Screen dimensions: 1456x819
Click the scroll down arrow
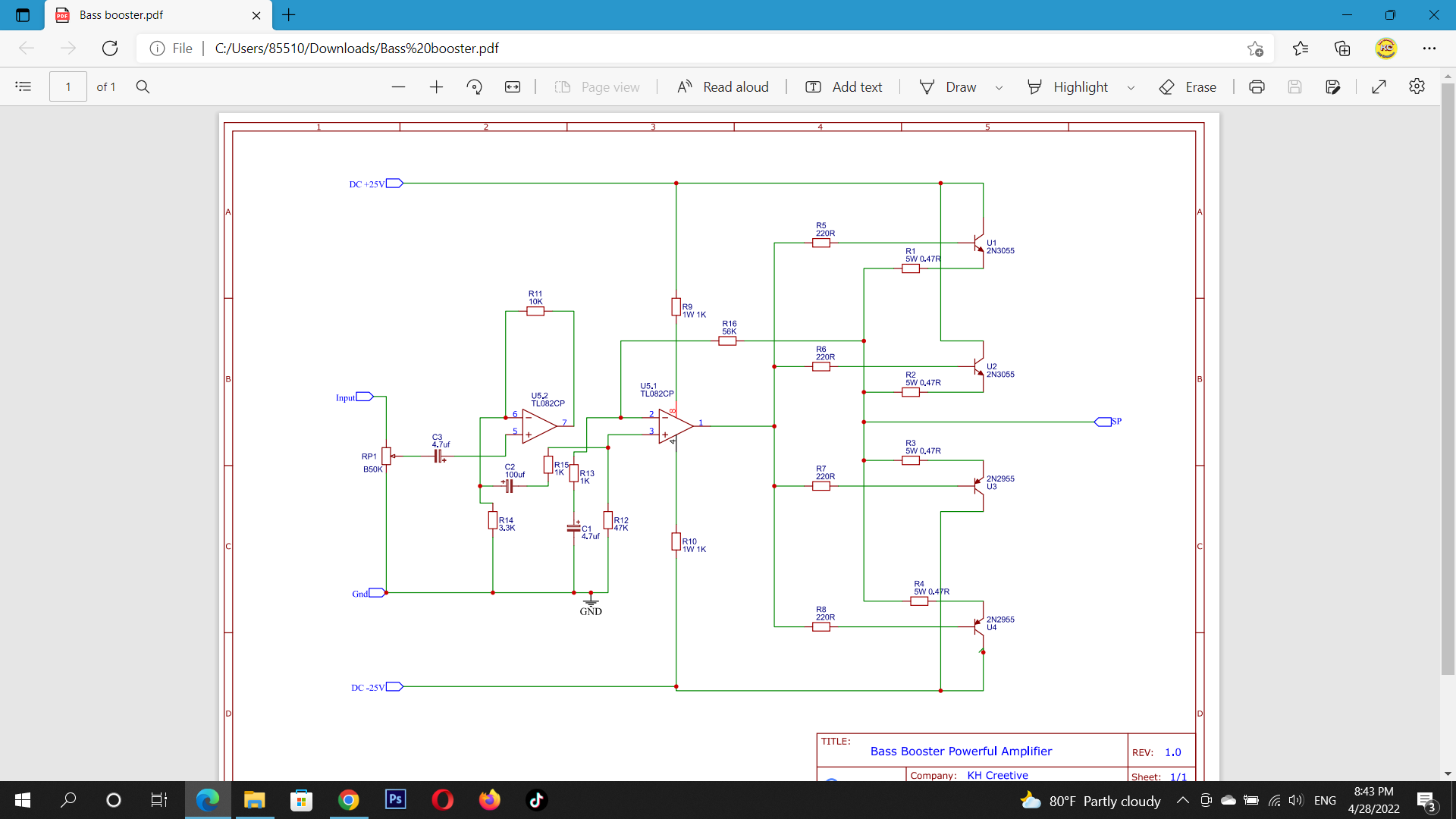[1448, 774]
